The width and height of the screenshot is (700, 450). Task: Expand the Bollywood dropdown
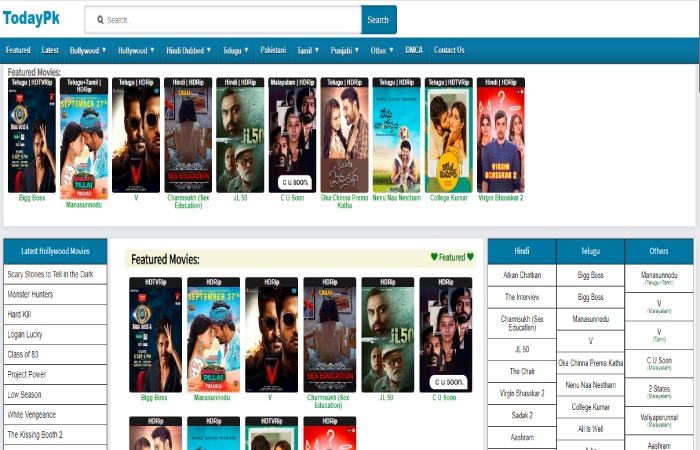88,50
